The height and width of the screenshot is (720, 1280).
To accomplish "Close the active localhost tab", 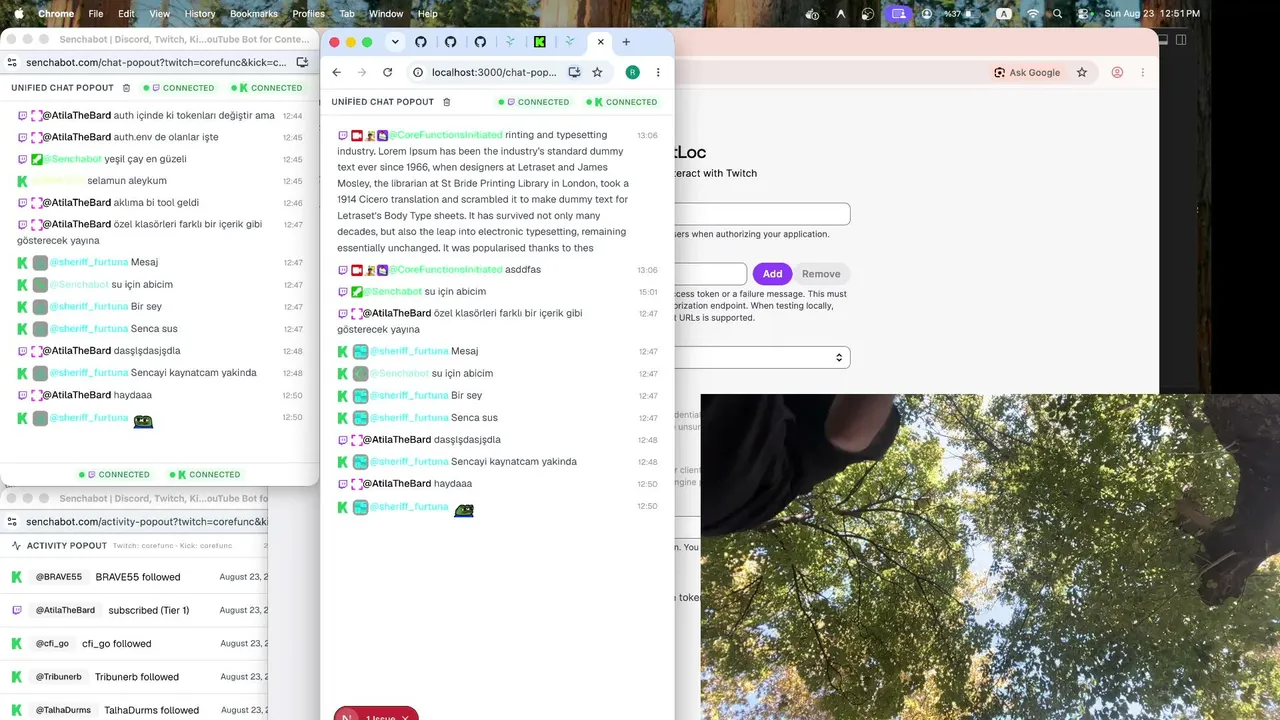I will tap(600, 42).
